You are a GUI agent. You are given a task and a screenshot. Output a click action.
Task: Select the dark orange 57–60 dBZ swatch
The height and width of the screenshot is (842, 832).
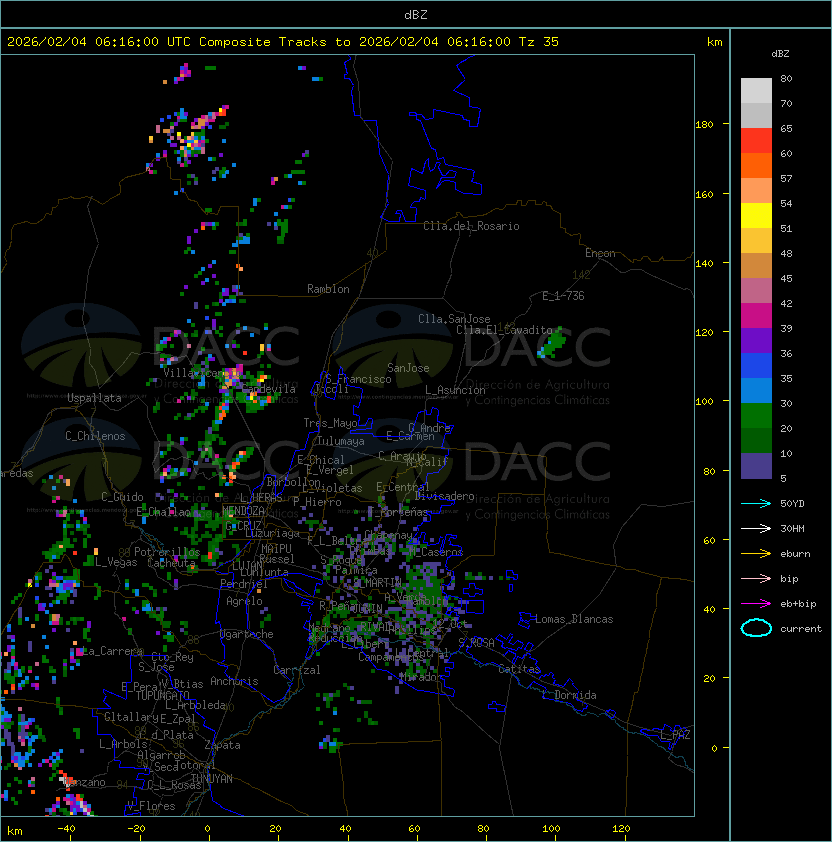coord(756,165)
